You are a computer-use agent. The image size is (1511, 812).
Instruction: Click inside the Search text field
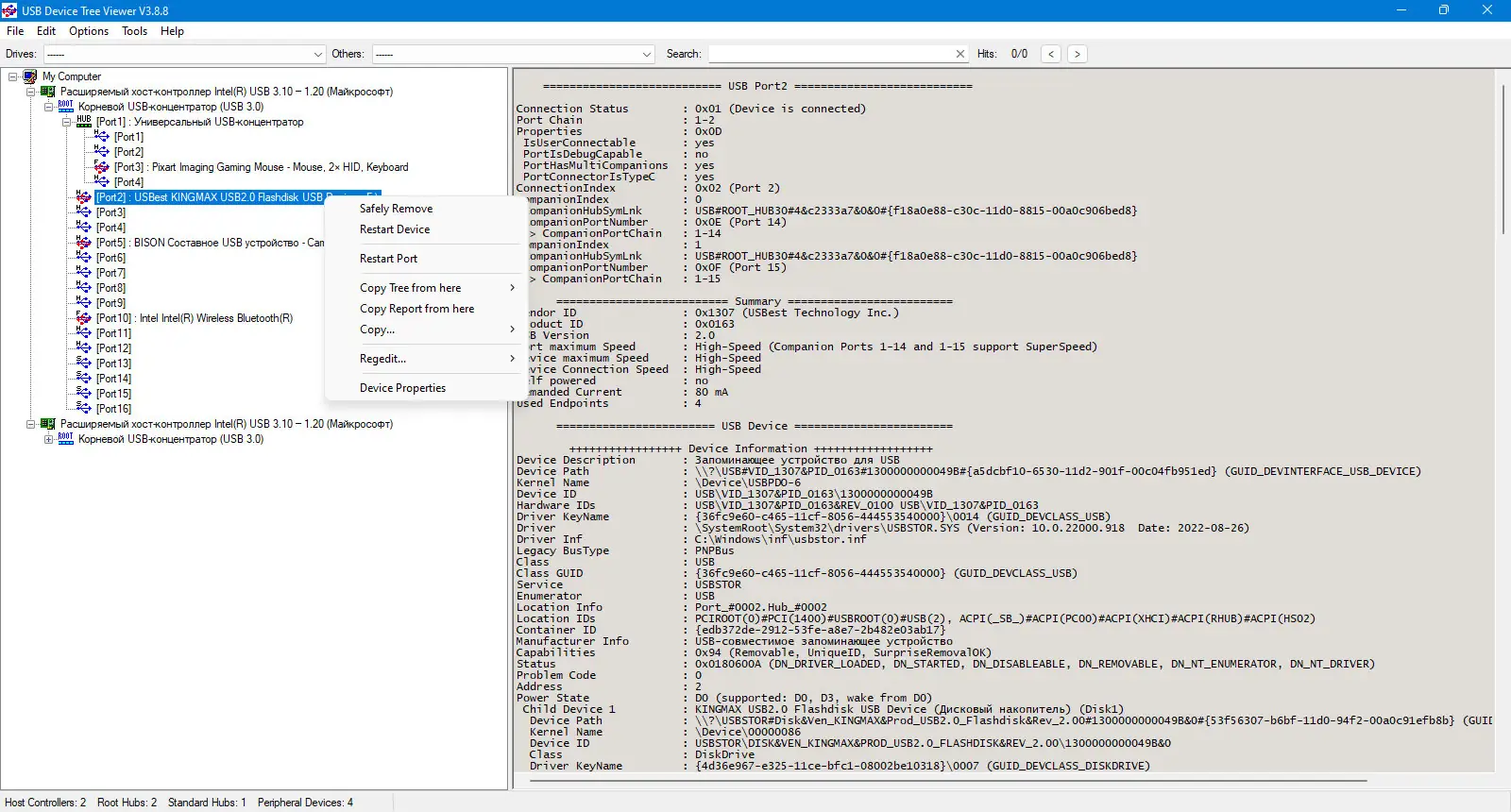(x=832, y=54)
